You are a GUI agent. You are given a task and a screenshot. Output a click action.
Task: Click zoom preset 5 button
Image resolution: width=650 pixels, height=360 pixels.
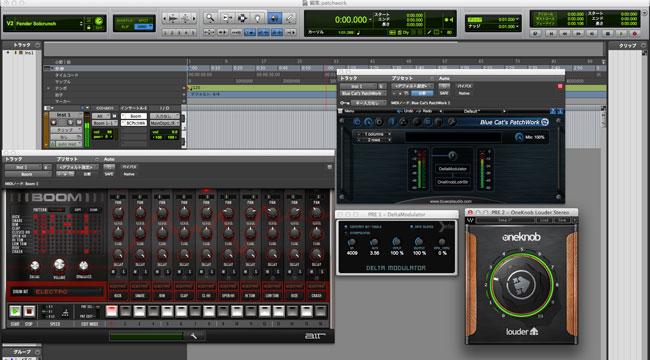[192, 32]
